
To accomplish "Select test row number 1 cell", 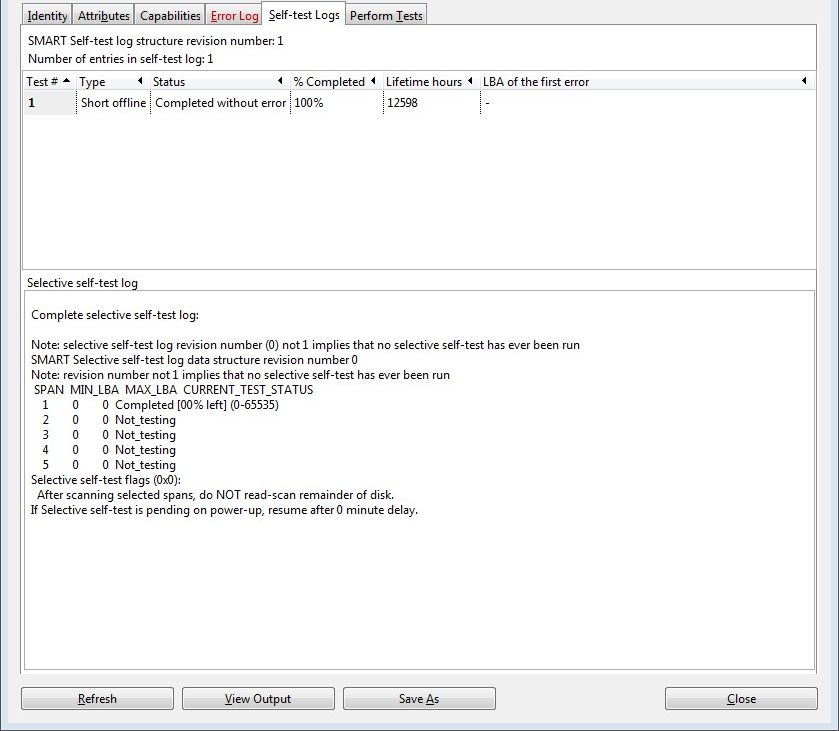I will [50, 103].
